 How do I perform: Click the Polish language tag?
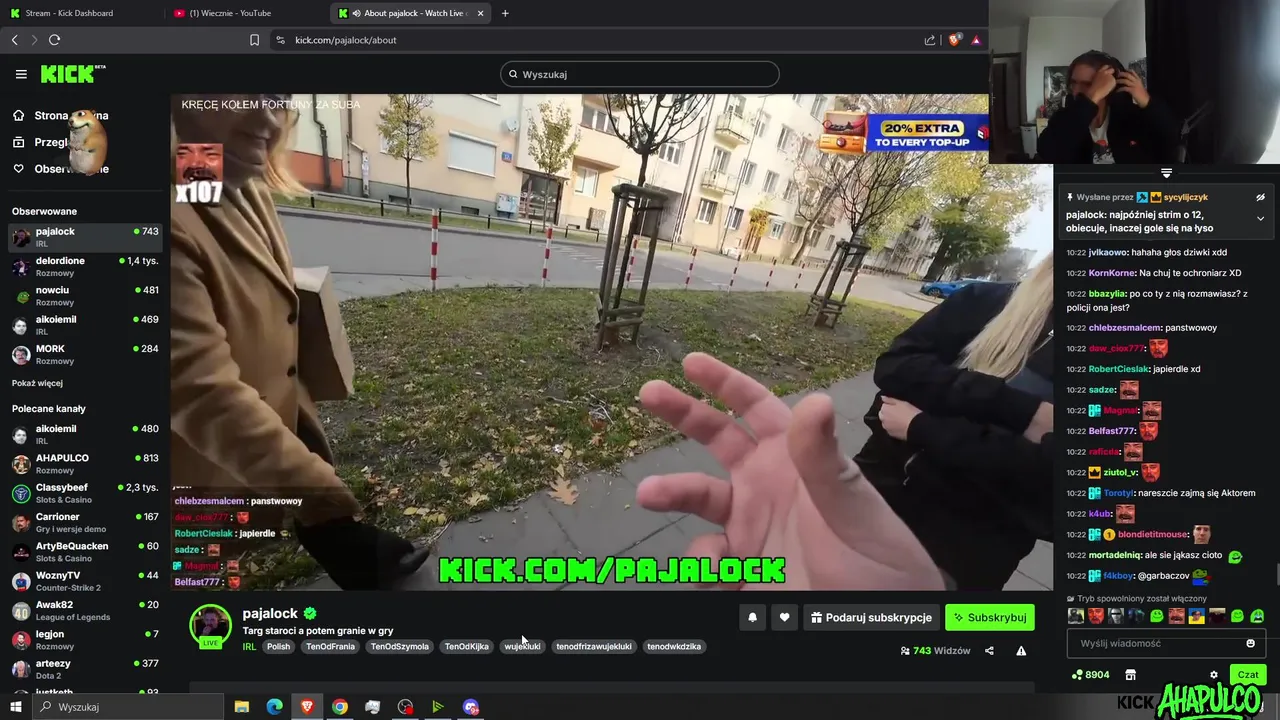[x=278, y=647]
